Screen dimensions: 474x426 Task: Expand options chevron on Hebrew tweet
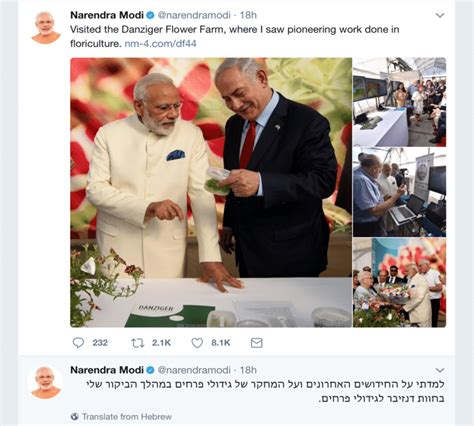pyautogui.click(x=440, y=370)
